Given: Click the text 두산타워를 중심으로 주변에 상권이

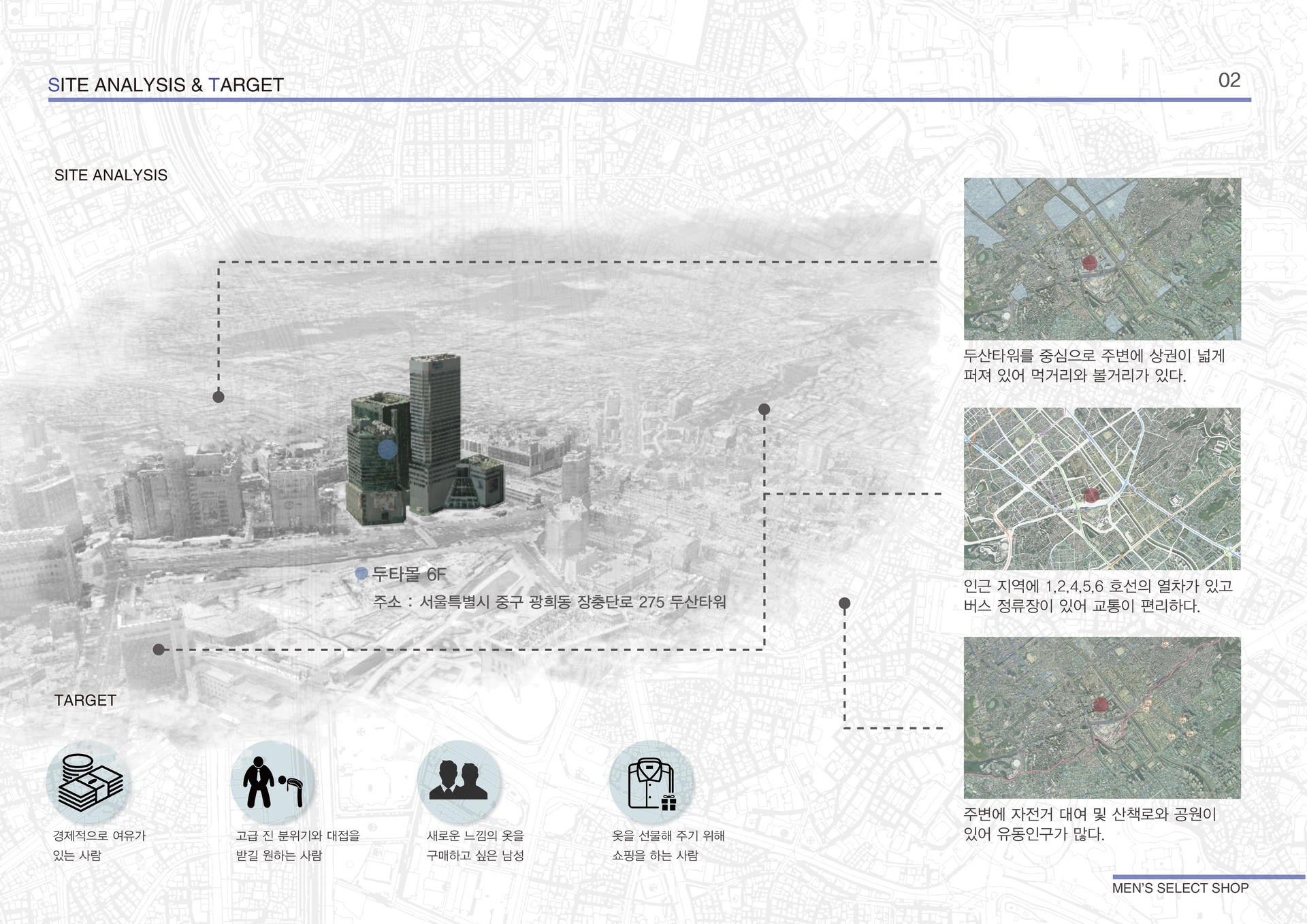Looking at the screenshot, I should 1094,355.
